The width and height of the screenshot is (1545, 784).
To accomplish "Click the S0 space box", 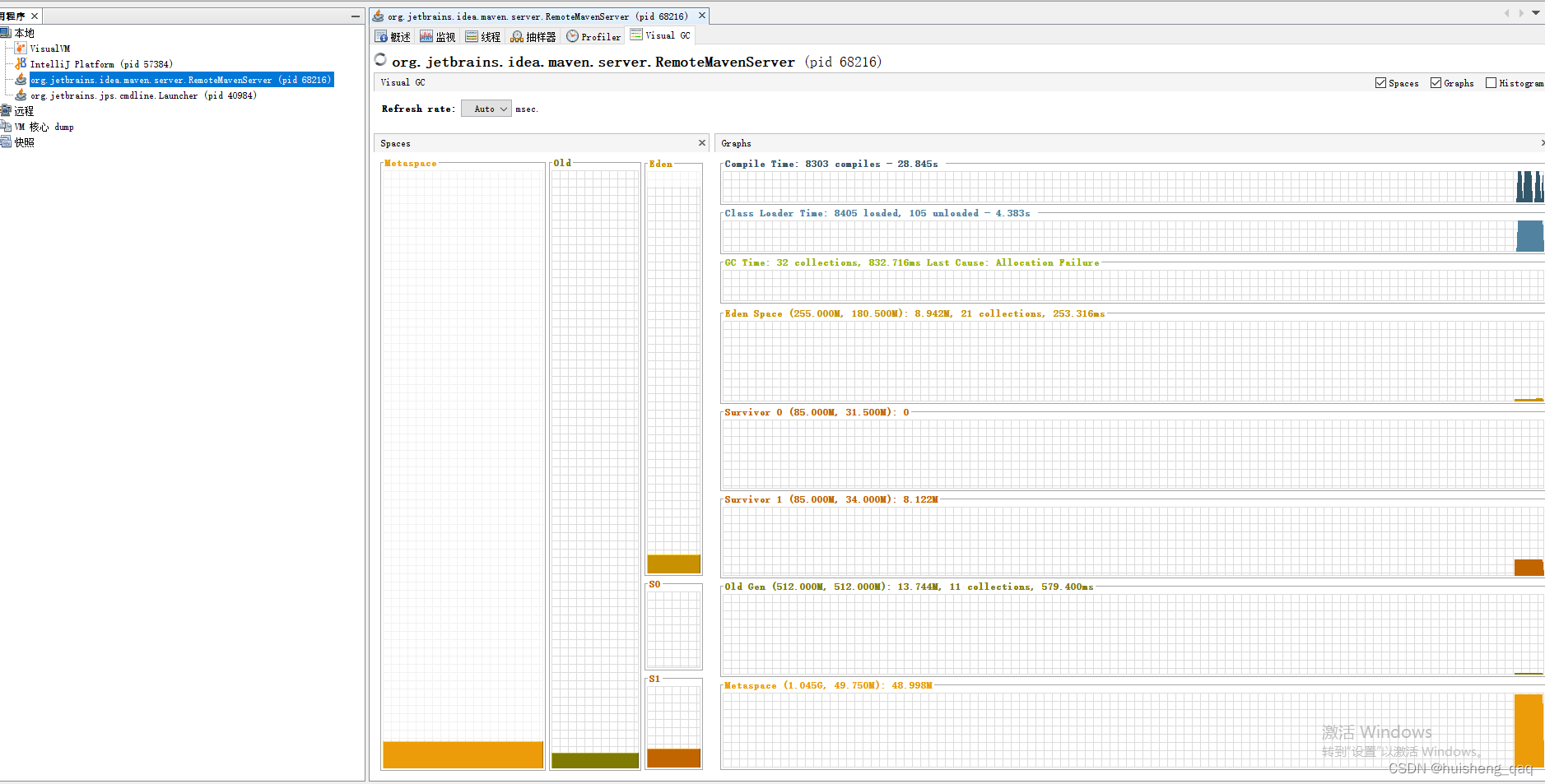I will 673,629.
